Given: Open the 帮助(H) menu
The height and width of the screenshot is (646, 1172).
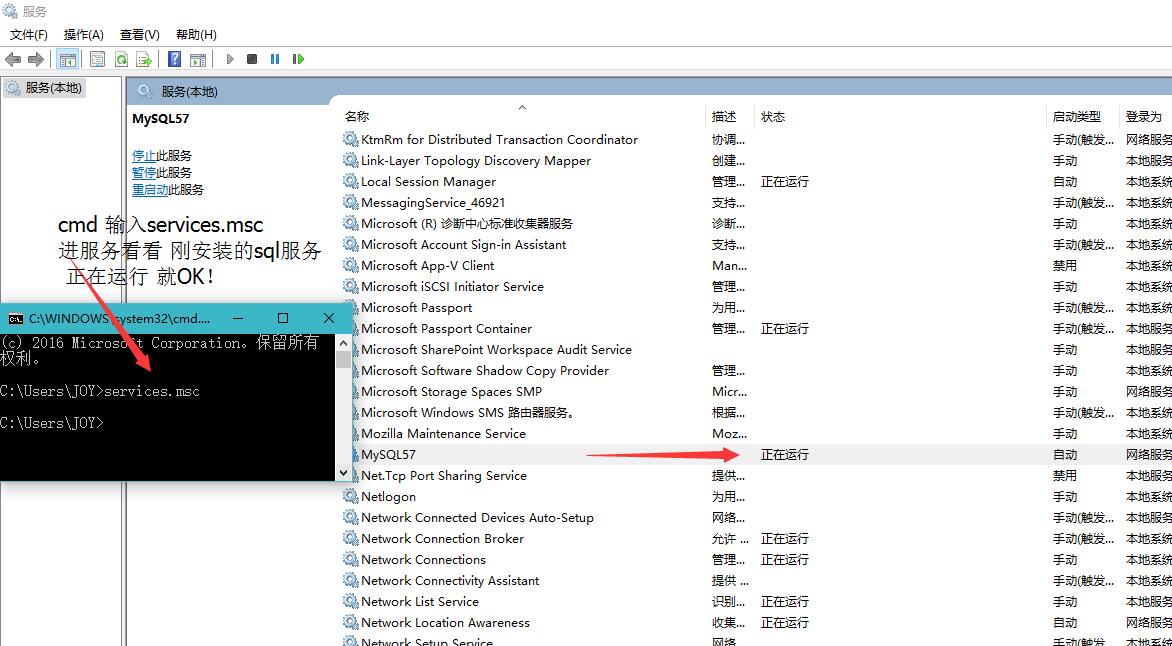Looking at the screenshot, I should pos(196,34).
